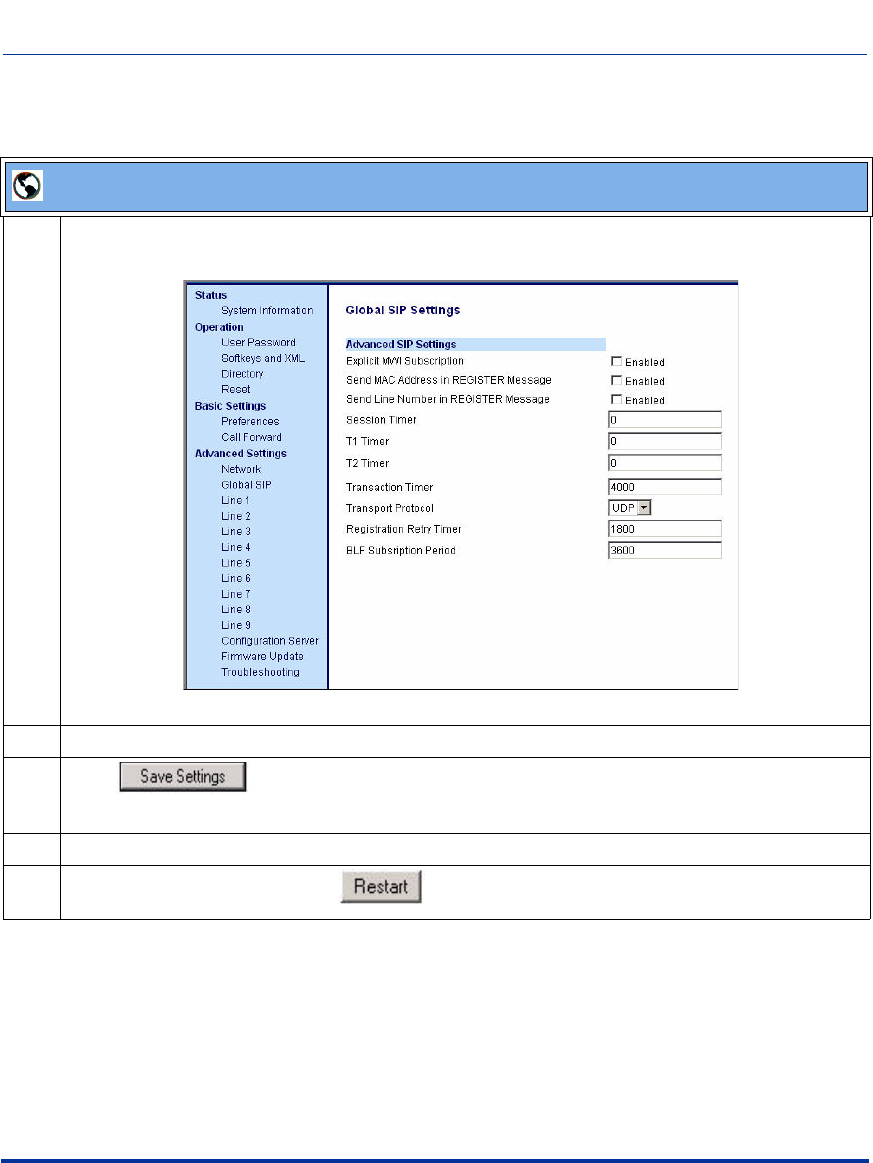Open the Directory link
The image size is (873, 1163).
click(242, 374)
